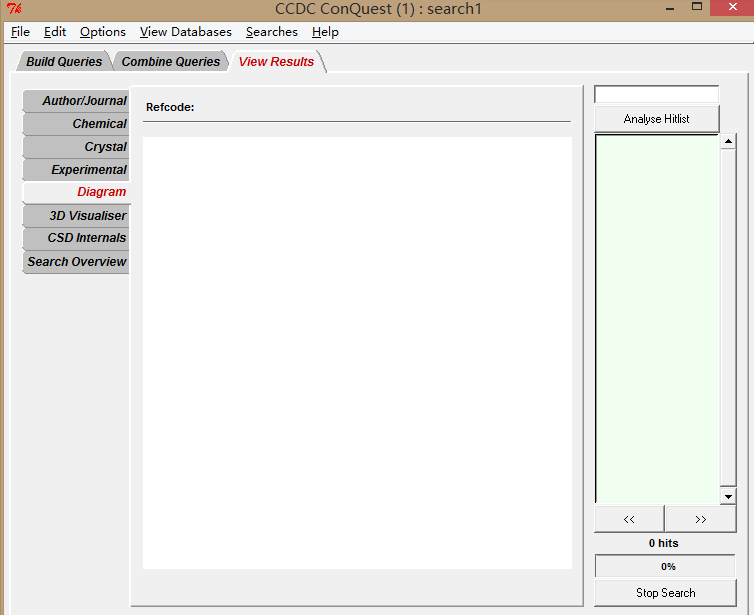The height and width of the screenshot is (615, 754).
Task: Minimize the ConQuest window
Action: (x=670, y=8)
